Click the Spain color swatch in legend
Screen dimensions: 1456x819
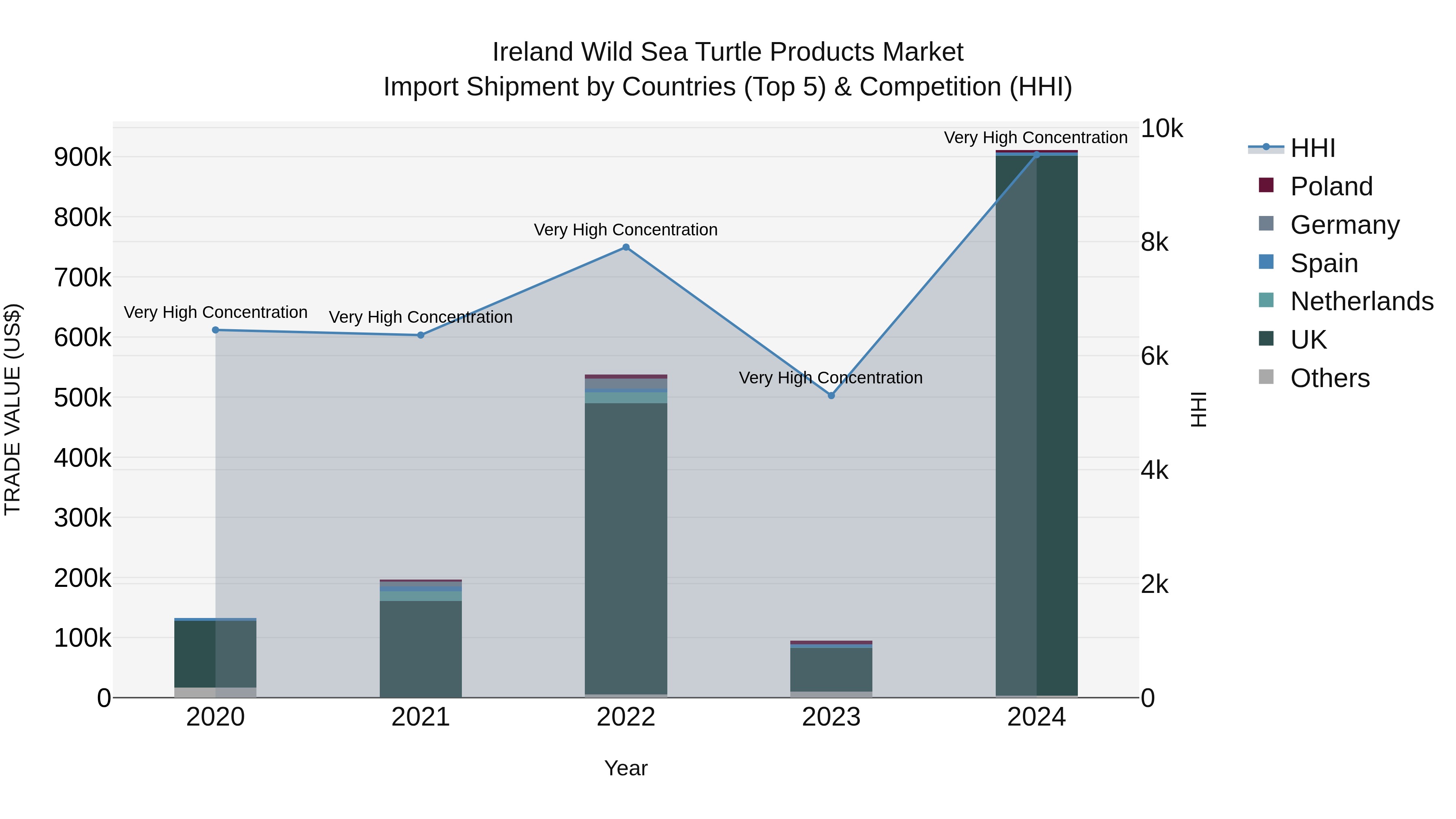(x=1266, y=262)
